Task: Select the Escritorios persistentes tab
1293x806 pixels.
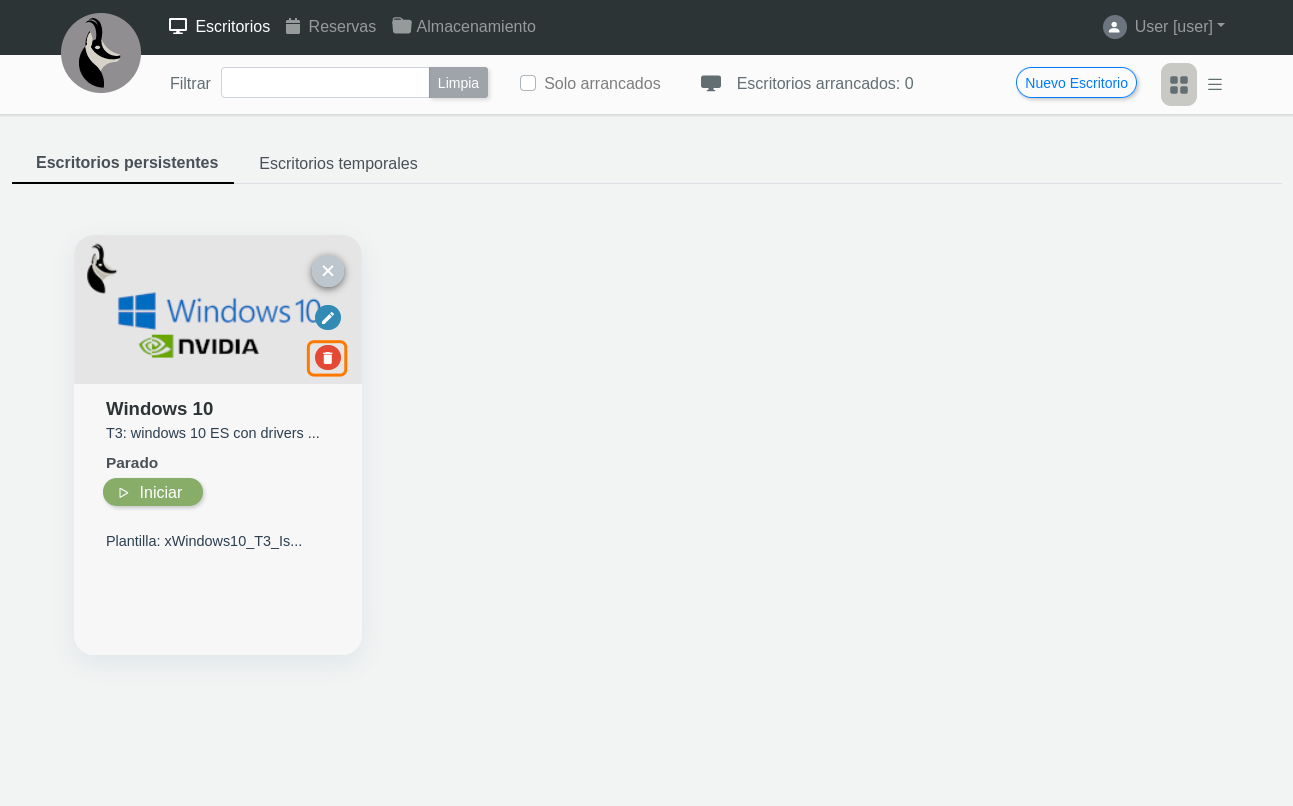Action: (x=127, y=163)
